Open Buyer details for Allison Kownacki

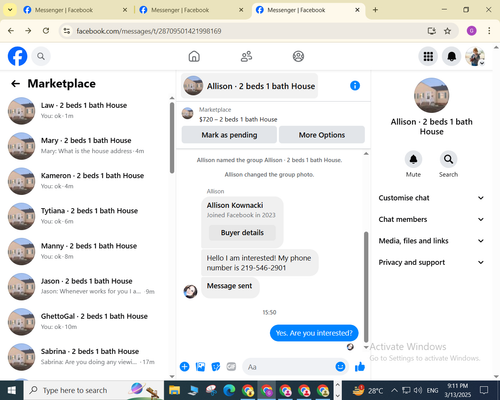[242, 233]
